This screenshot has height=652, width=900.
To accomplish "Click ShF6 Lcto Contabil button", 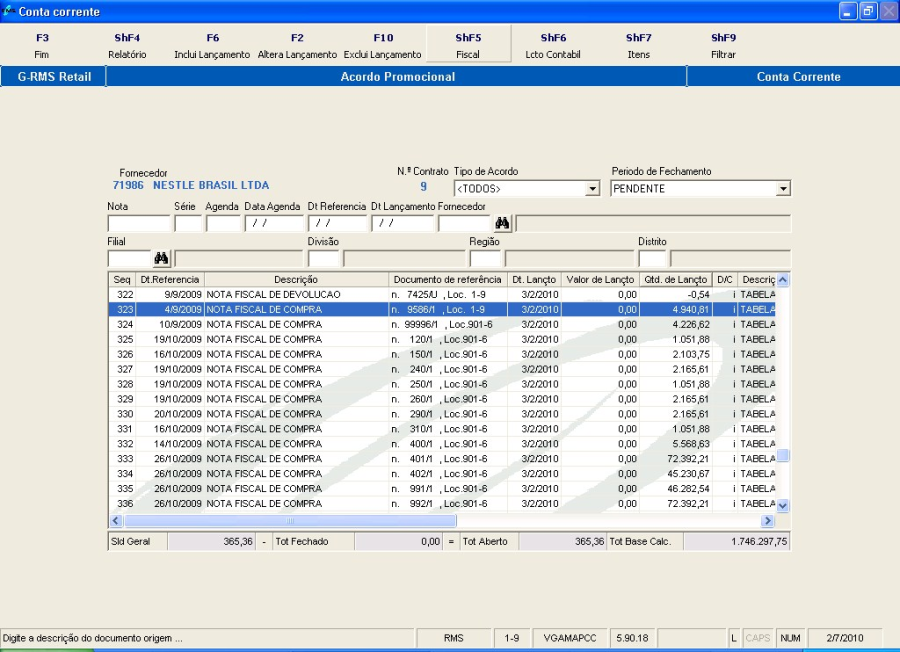I will [553, 45].
